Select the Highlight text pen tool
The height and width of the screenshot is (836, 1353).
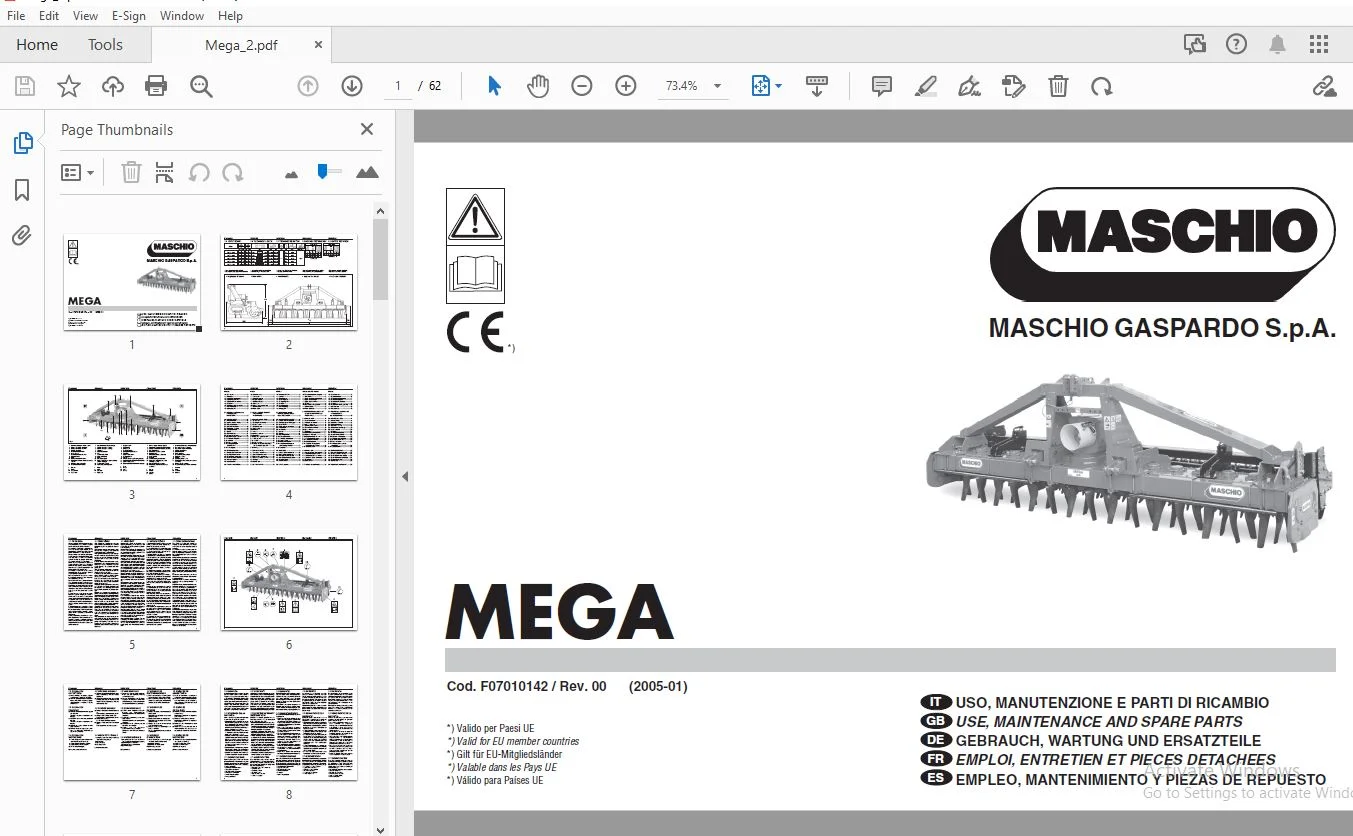[926, 86]
